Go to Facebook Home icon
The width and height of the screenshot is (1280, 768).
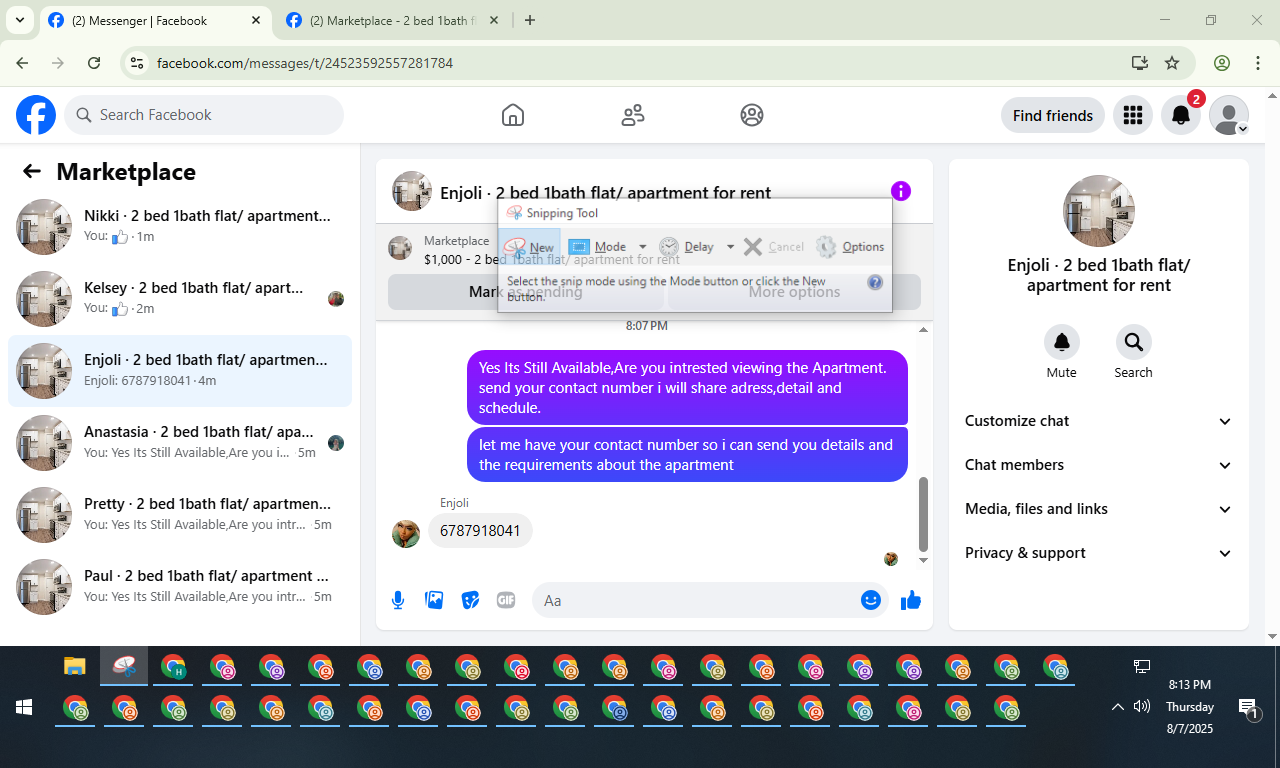click(513, 115)
